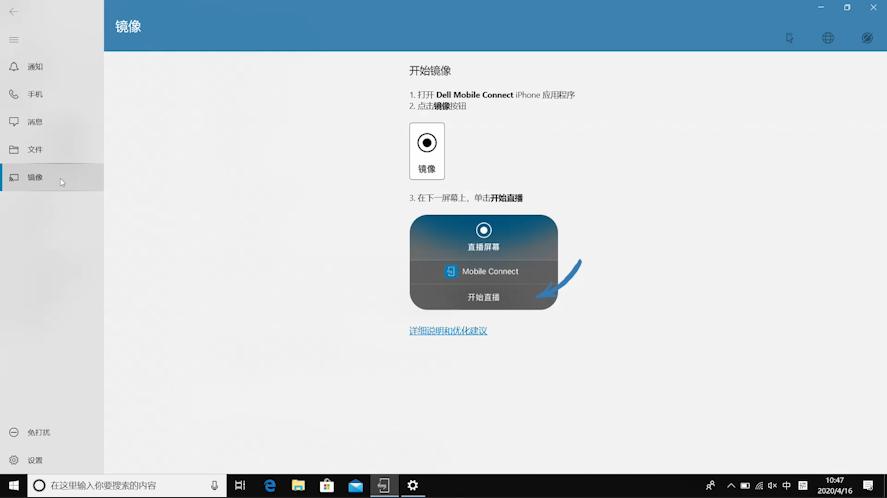Open Task View on taskbar

point(240,486)
